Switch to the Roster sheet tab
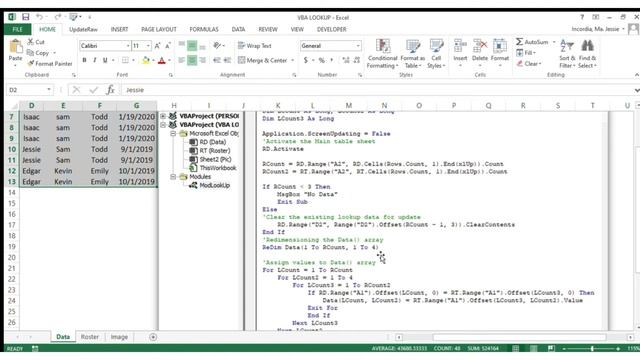The width and height of the screenshot is (640, 360). click(90, 337)
